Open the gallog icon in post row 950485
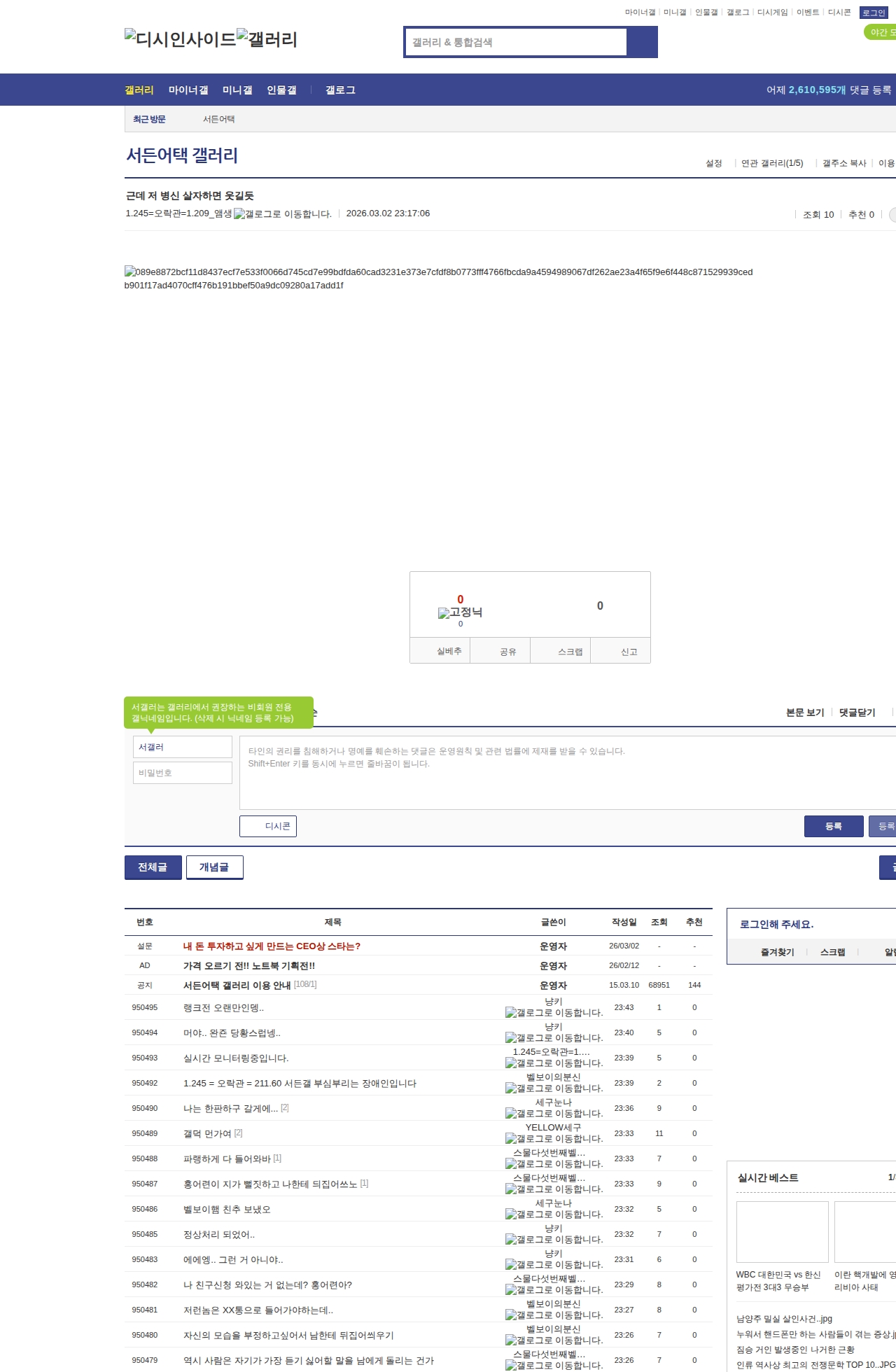This screenshot has height=1372, width=896. pyautogui.click(x=554, y=1240)
